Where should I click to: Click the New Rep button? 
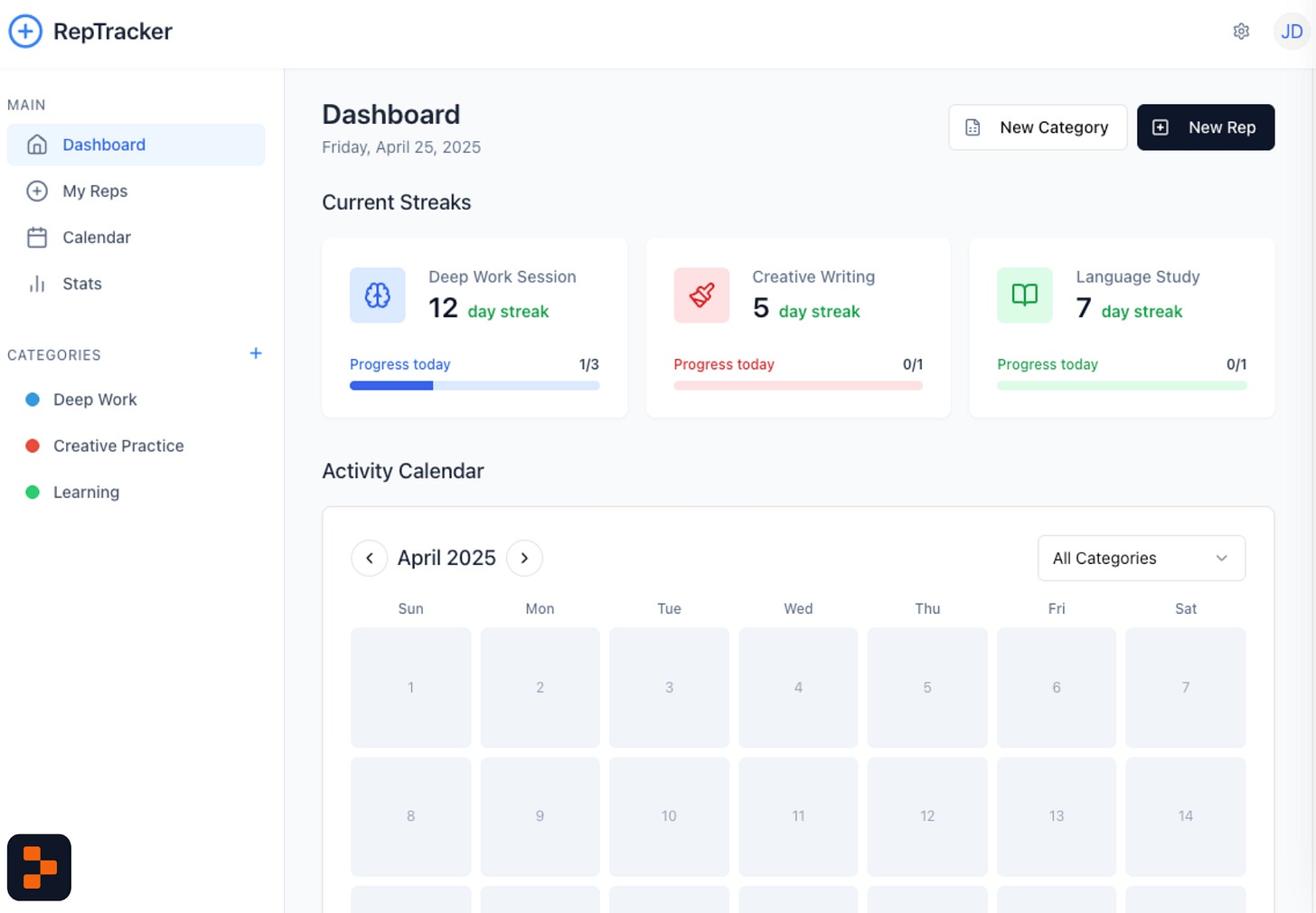click(1206, 127)
